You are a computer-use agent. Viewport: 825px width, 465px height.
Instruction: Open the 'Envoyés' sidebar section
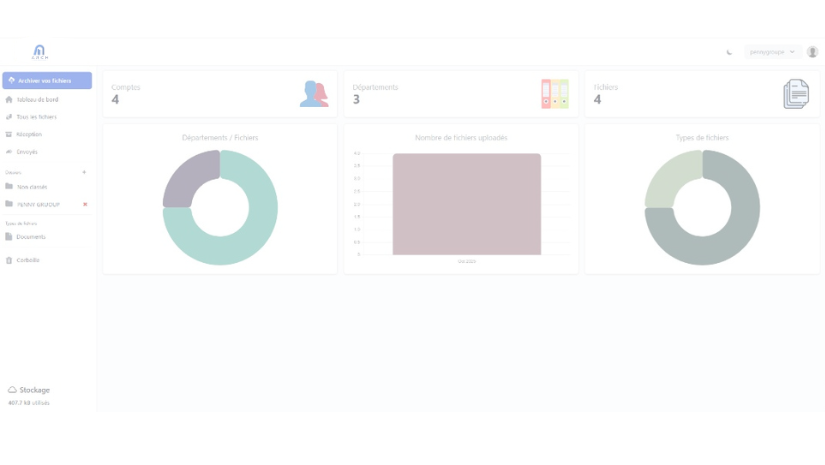[22, 151]
